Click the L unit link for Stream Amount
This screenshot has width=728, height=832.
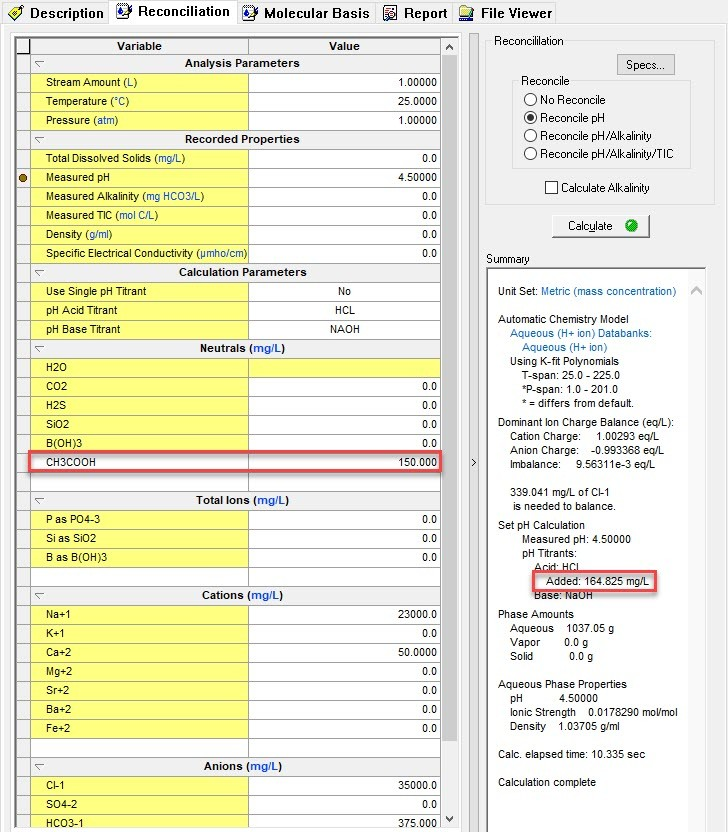(x=130, y=82)
